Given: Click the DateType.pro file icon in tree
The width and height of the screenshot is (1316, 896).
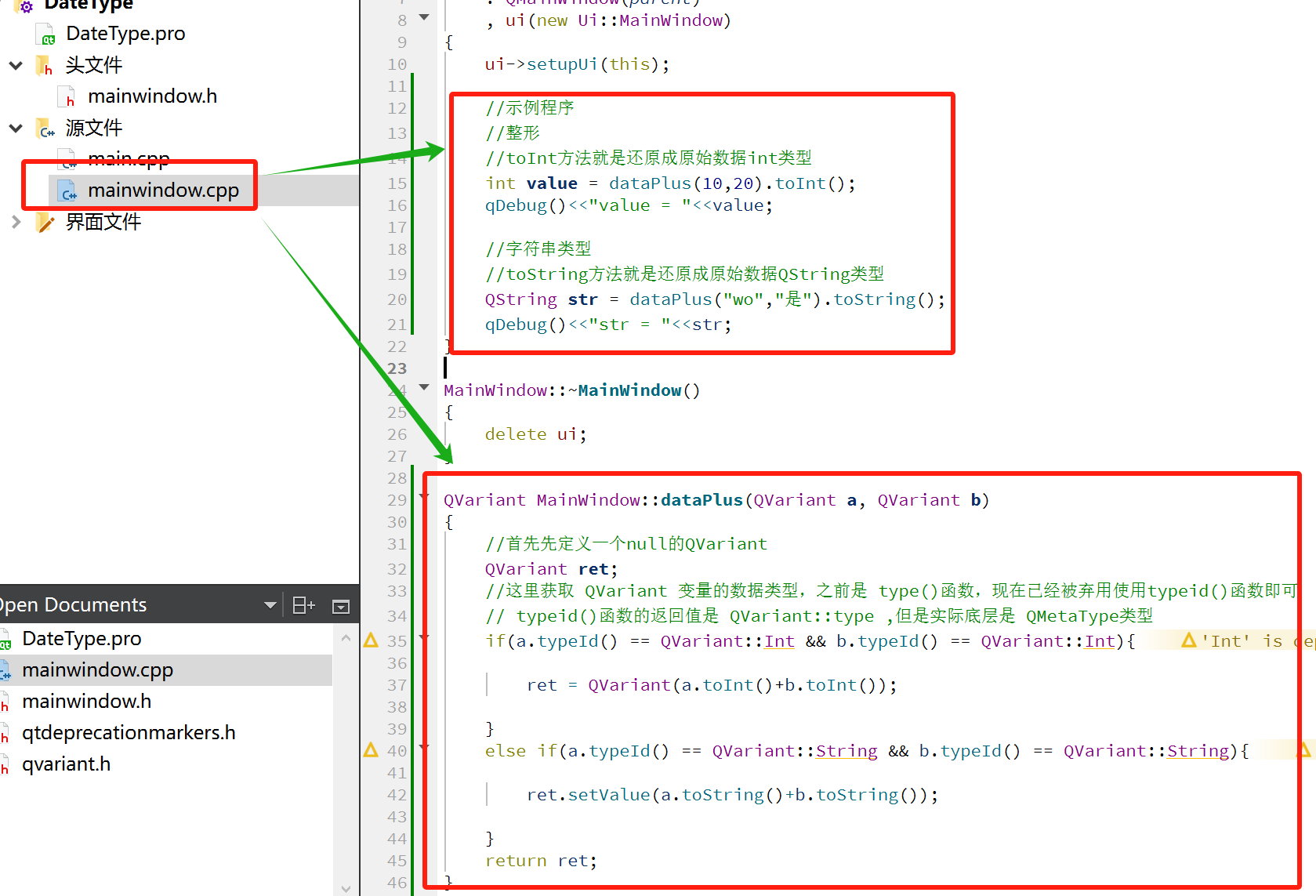Looking at the screenshot, I should coord(46,34).
